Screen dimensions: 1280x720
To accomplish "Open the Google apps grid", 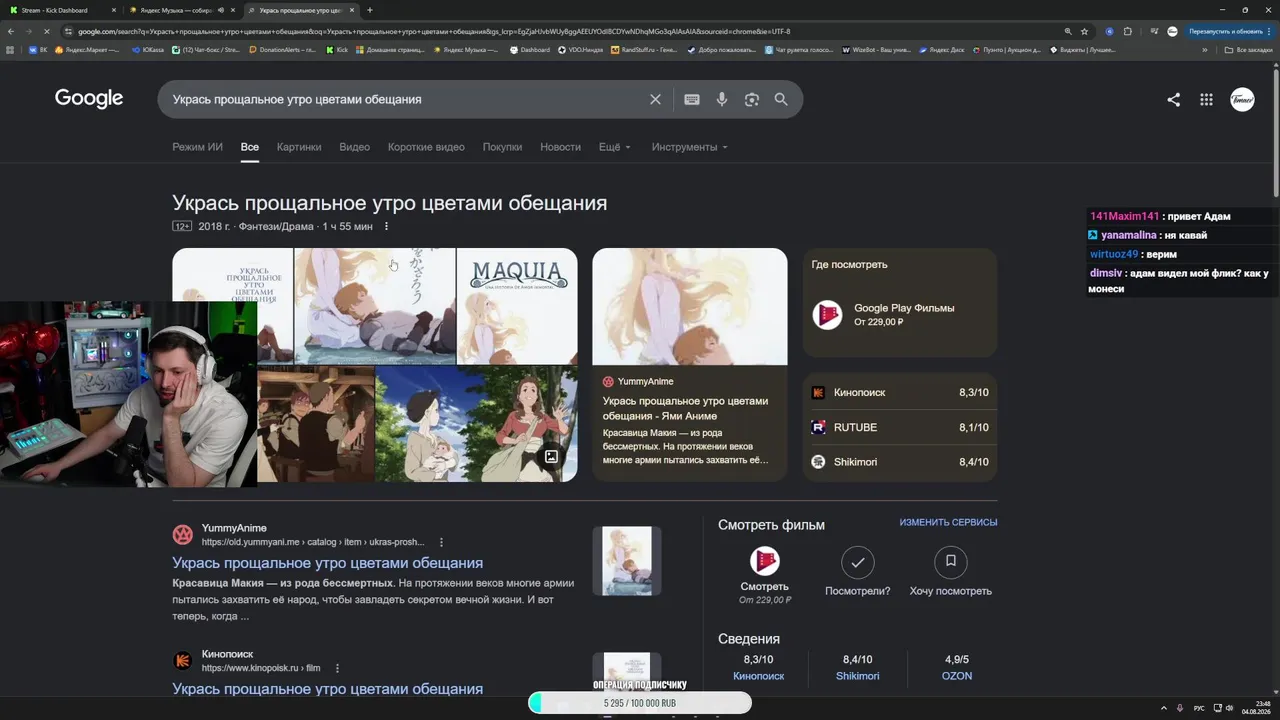I will click(x=1207, y=100).
